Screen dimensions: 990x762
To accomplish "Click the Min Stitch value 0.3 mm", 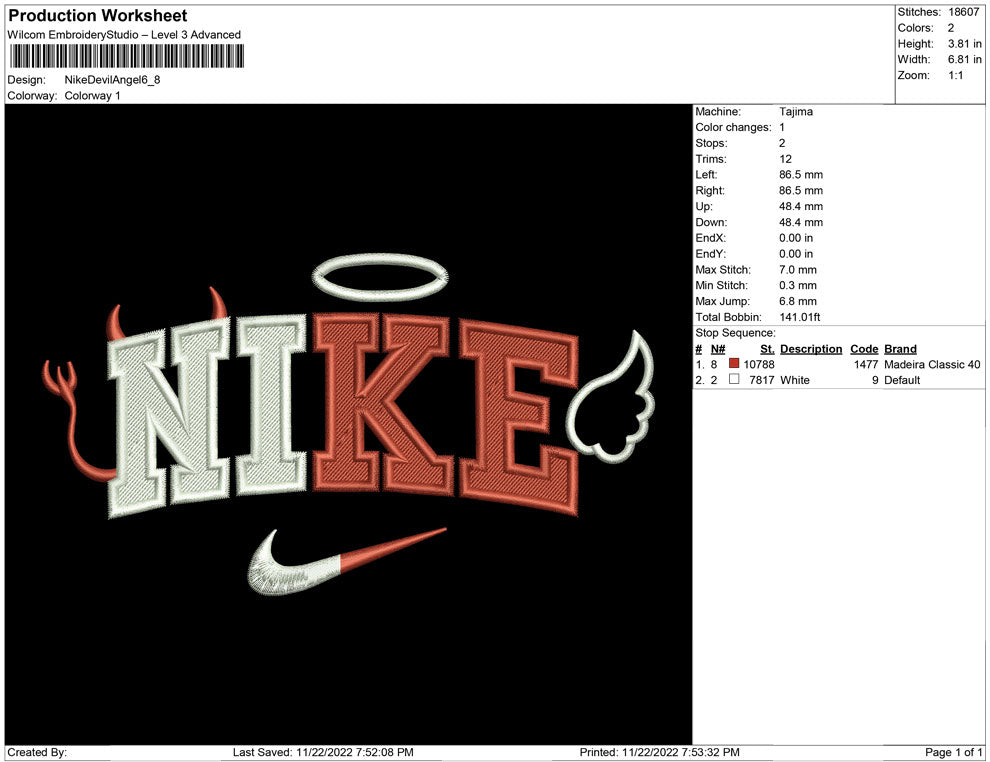I will point(797,285).
